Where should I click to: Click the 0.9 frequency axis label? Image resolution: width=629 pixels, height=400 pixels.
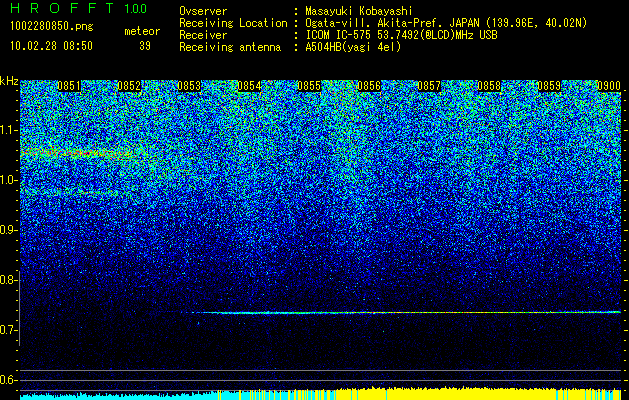point(8,230)
